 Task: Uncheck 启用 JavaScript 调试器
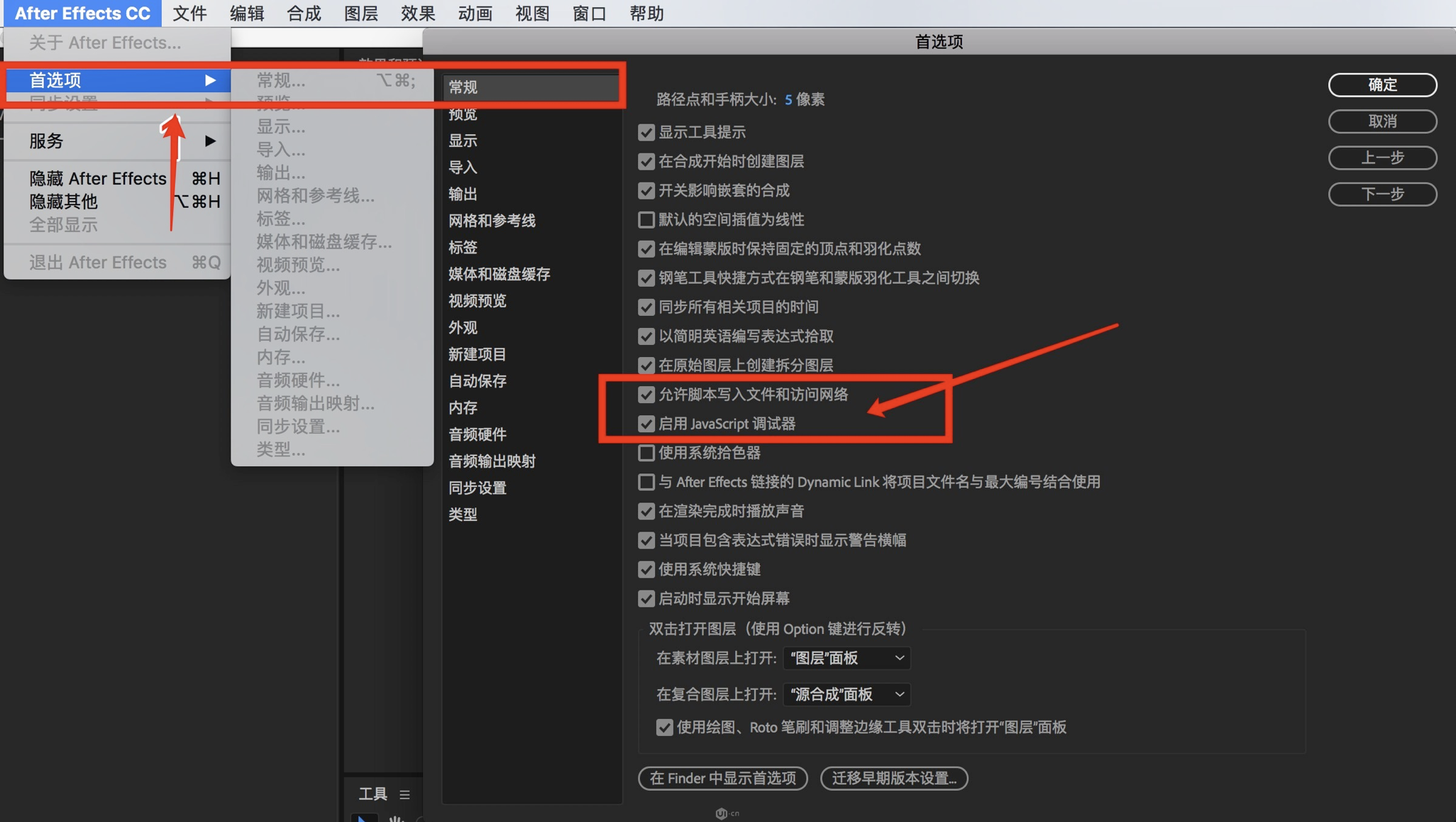coord(646,424)
